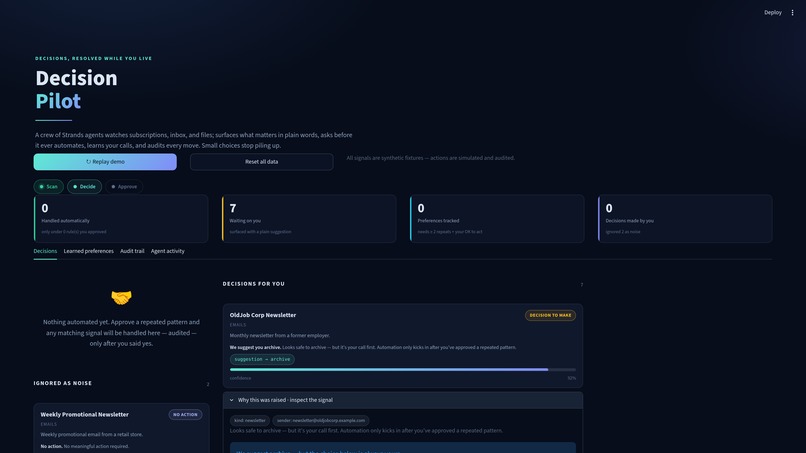The height and width of the screenshot is (453, 806).
Task: Click the DECISION TO MAKE badge
Action: pos(550,315)
